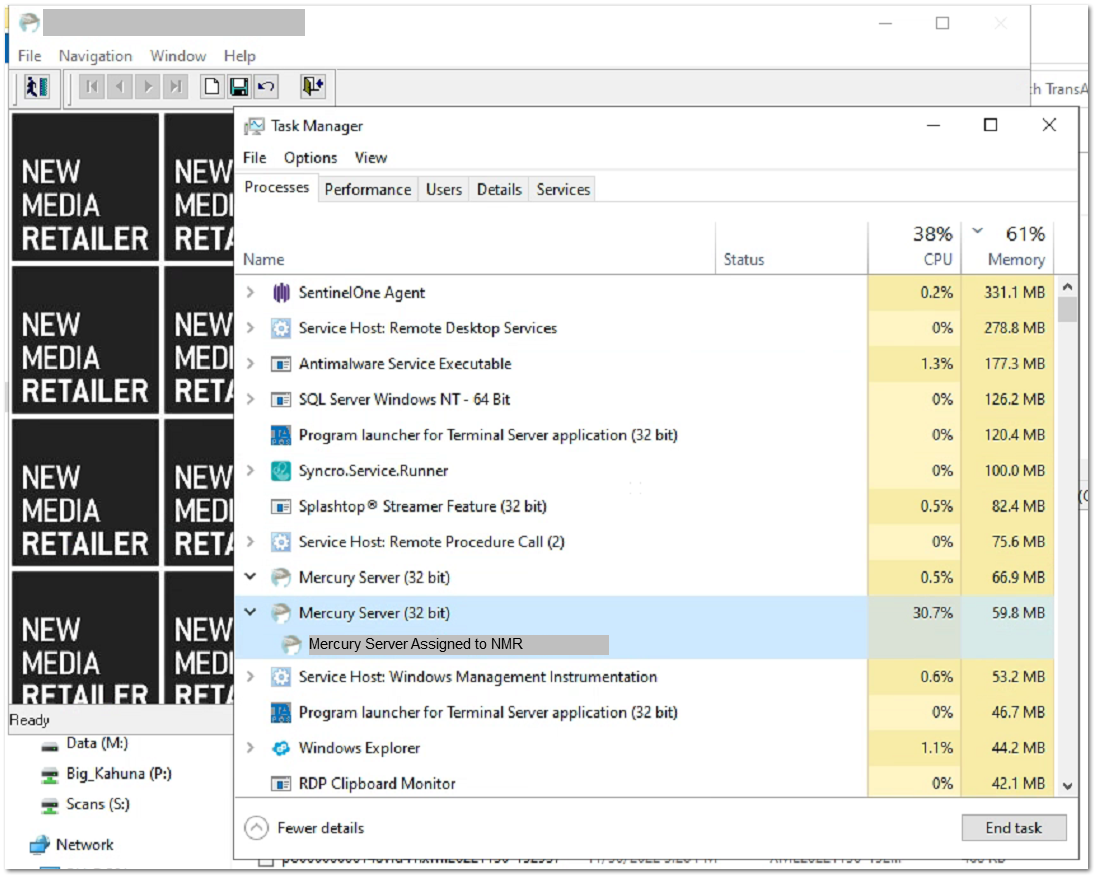Open the Navigation menu
Viewport: 1097px width, 878px height.
95,56
